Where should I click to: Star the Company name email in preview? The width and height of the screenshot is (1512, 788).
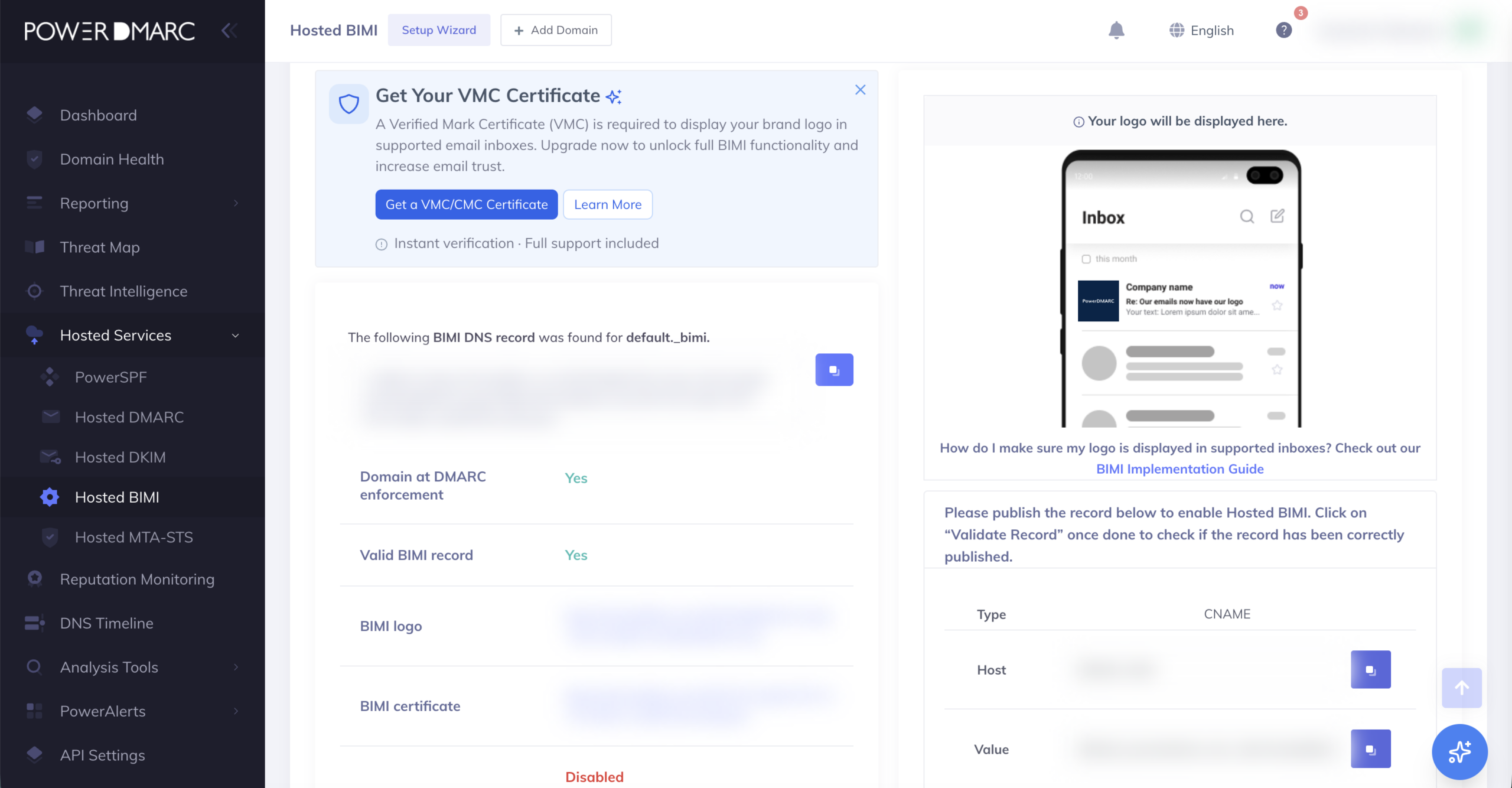pos(1277,305)
